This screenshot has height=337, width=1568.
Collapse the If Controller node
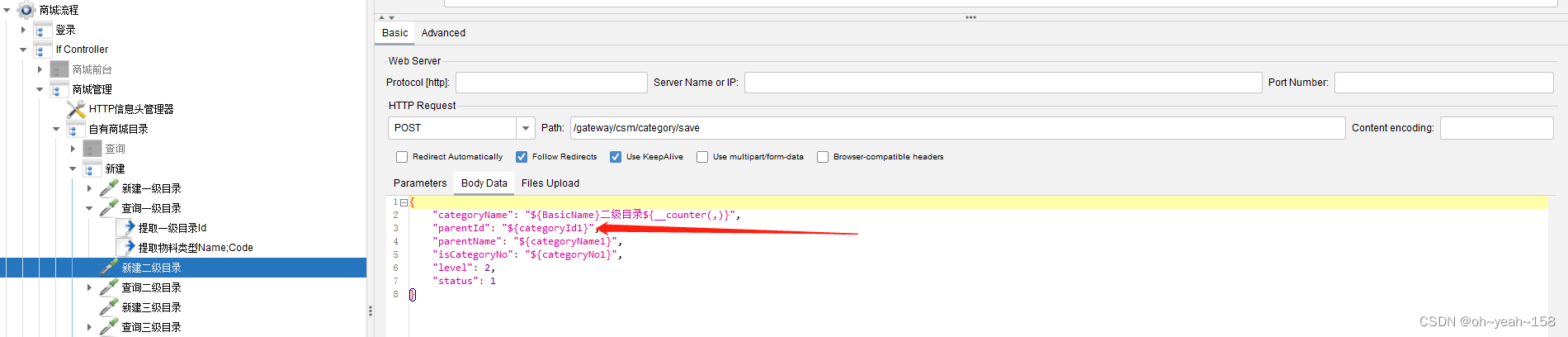23,50
